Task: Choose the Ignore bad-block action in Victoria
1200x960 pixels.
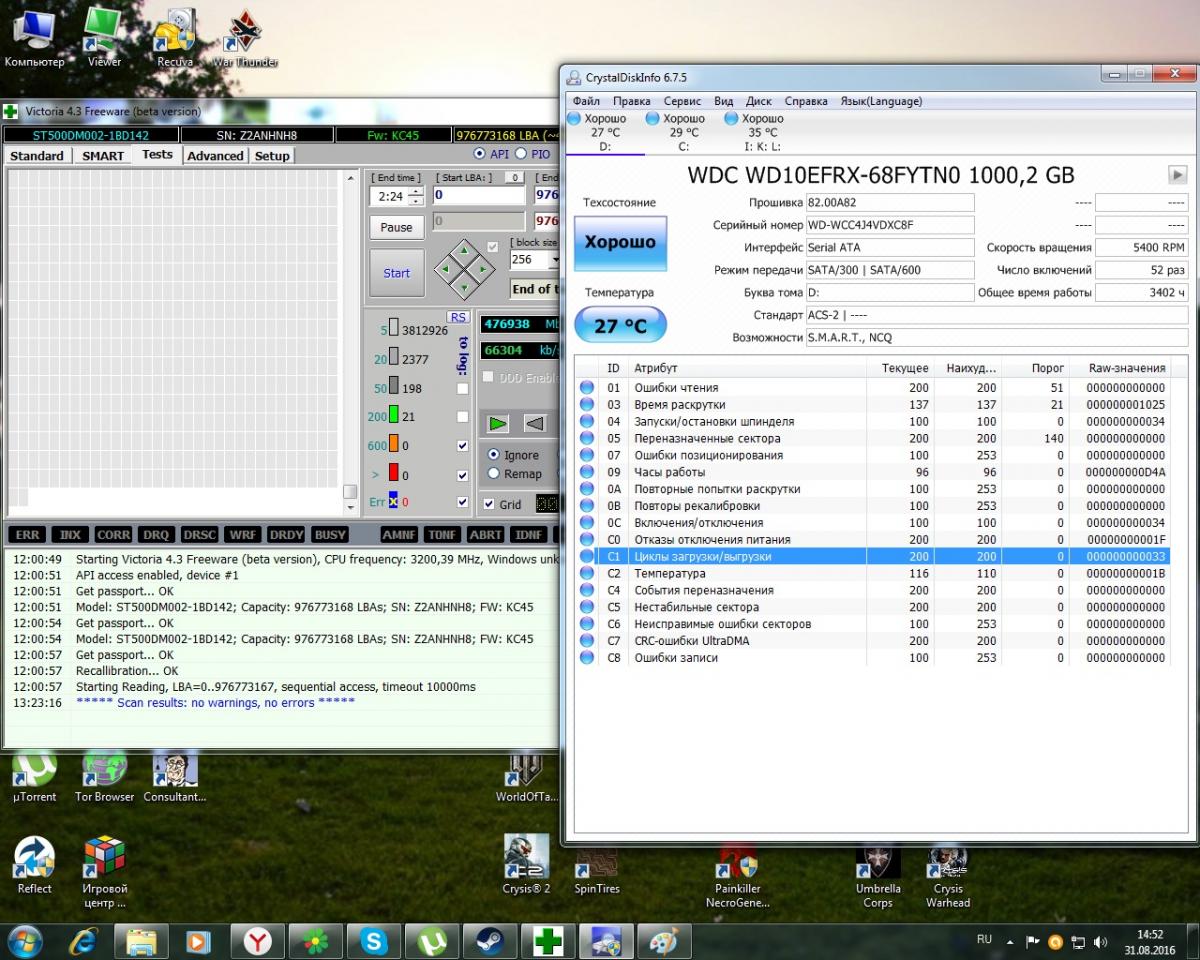Action: [x=494, y=455]
